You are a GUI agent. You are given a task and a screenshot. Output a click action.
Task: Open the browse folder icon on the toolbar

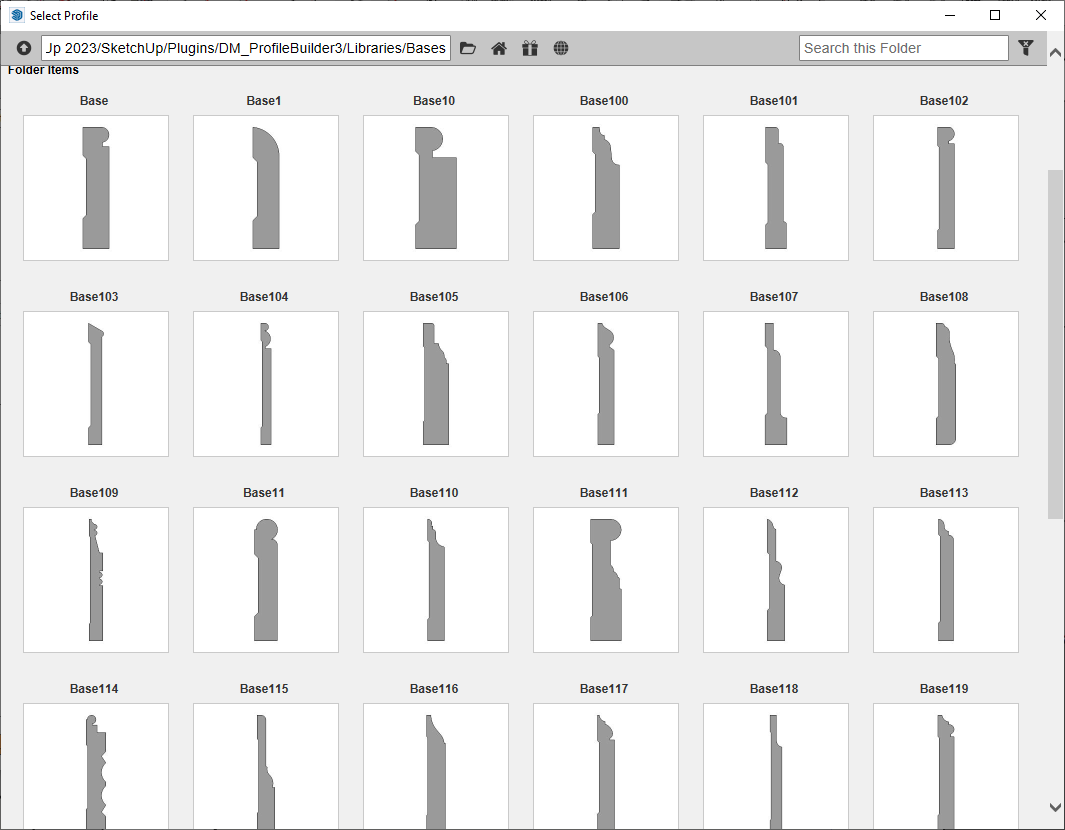[468, 47]
